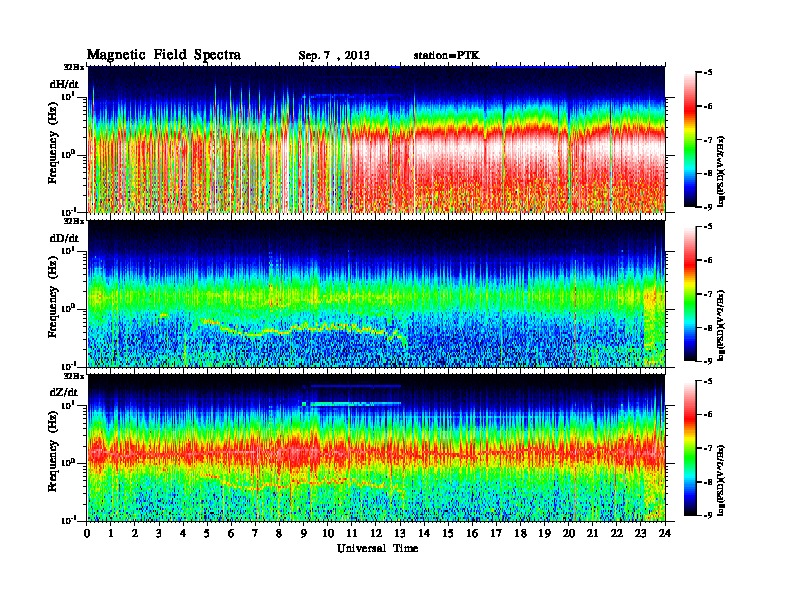The height and width of the screenshot is (612, 792).
Task: Click hour tick label '18' on time axis
Action: point(520,533)
